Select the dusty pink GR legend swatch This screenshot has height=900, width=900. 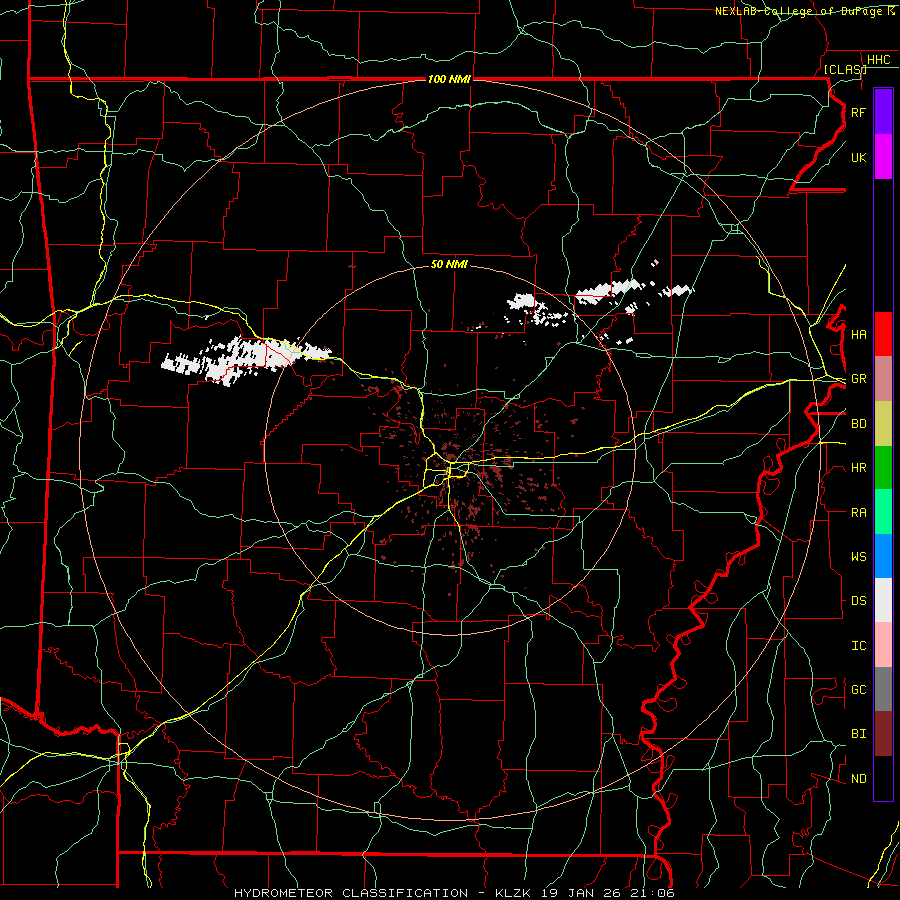pos(883,379)
